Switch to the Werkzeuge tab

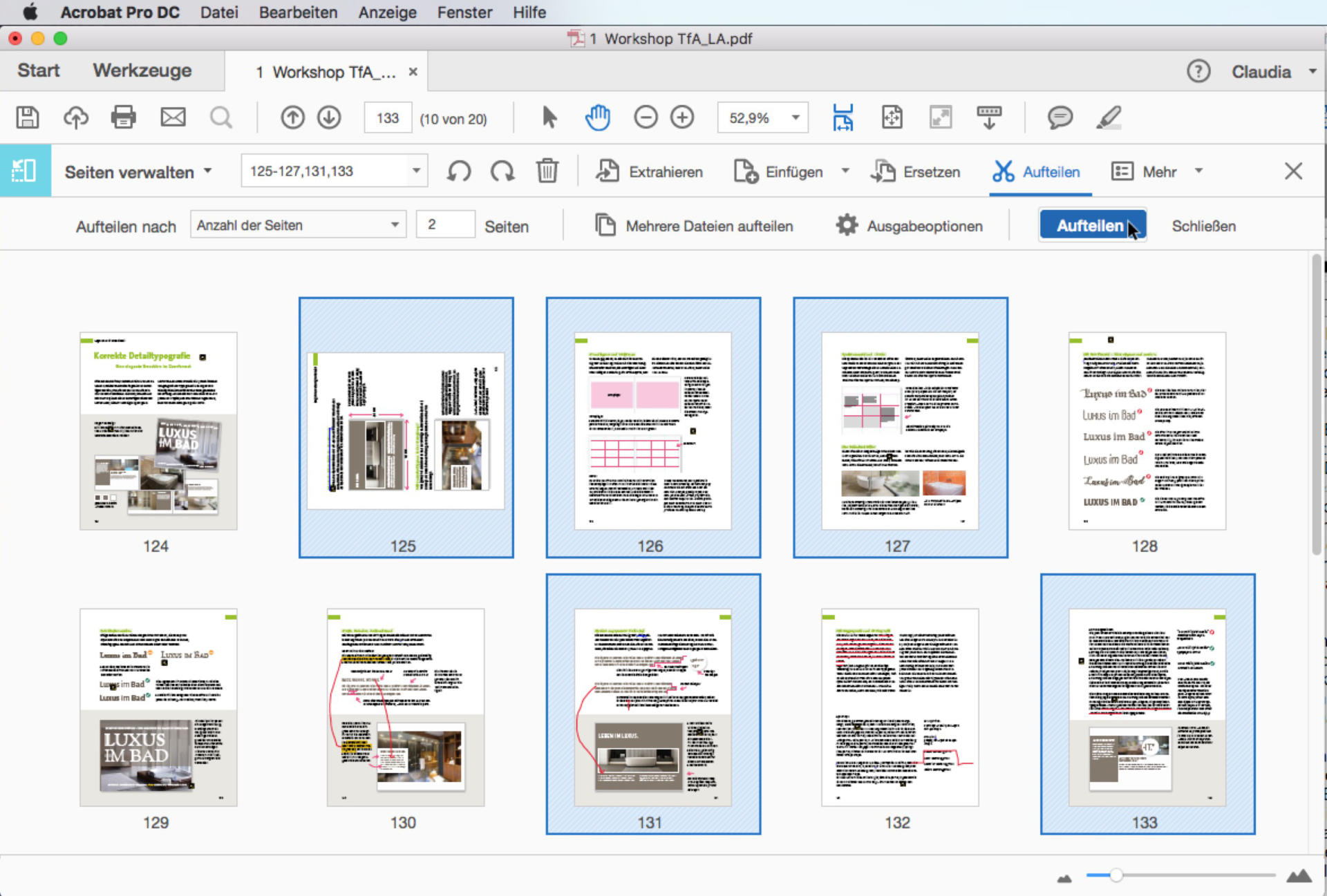pos(142,70)
